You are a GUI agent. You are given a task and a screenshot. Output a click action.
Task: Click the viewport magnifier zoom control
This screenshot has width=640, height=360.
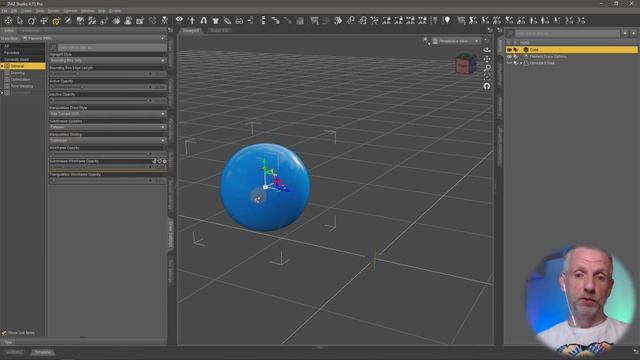click(487, 68)
